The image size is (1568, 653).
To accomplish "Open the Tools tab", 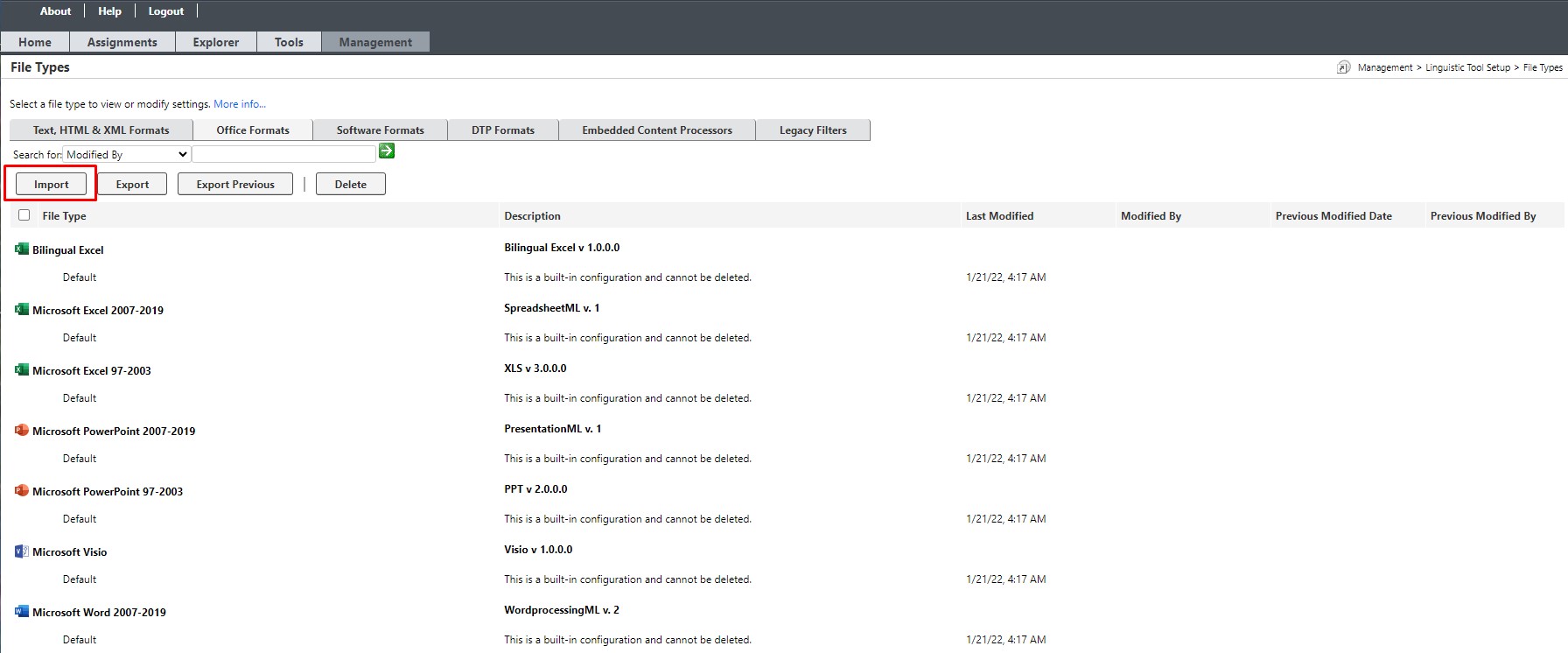I will [289, 42].
